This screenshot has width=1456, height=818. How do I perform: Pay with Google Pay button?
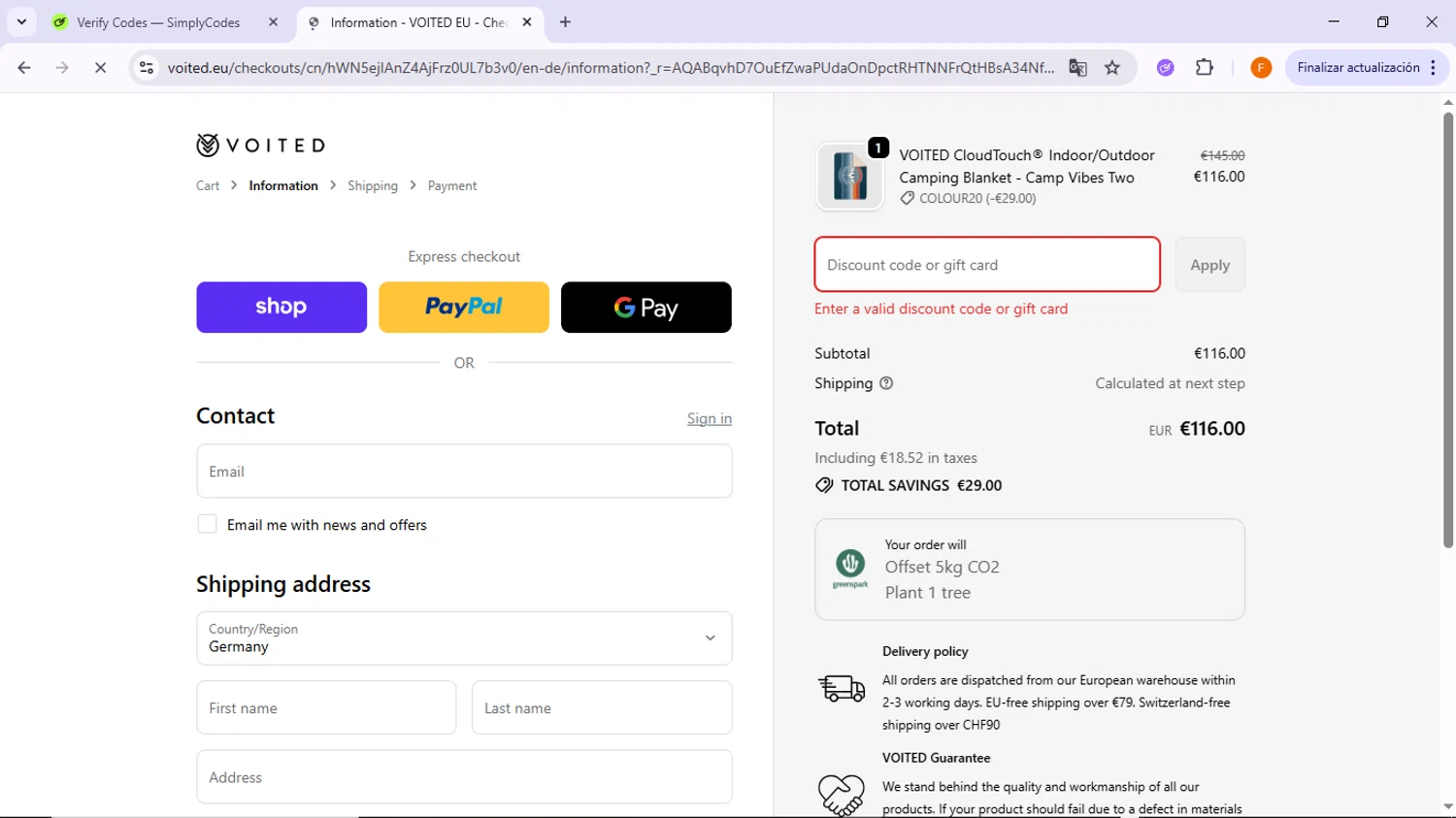pos(646,308)
